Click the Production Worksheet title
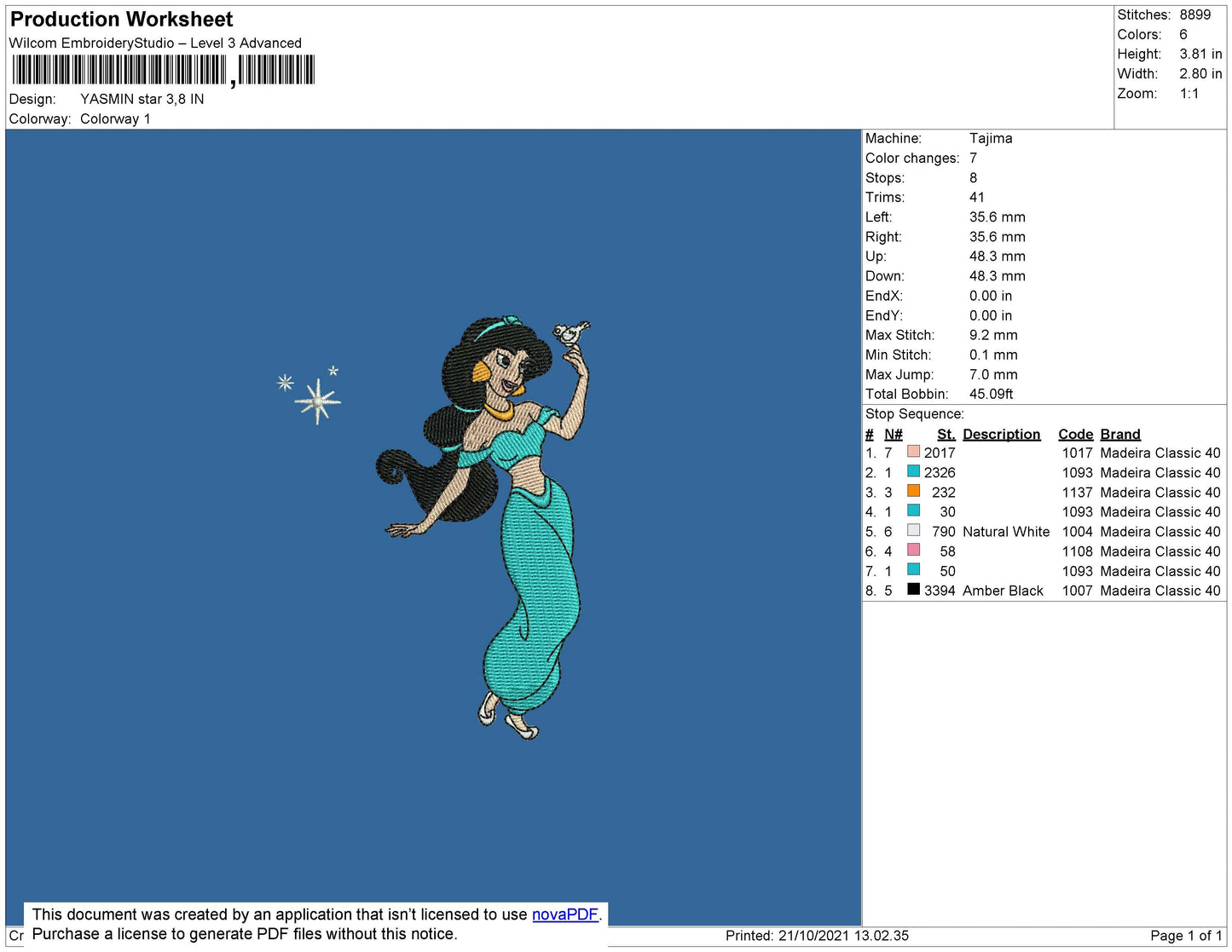 (x=121, y=20)
